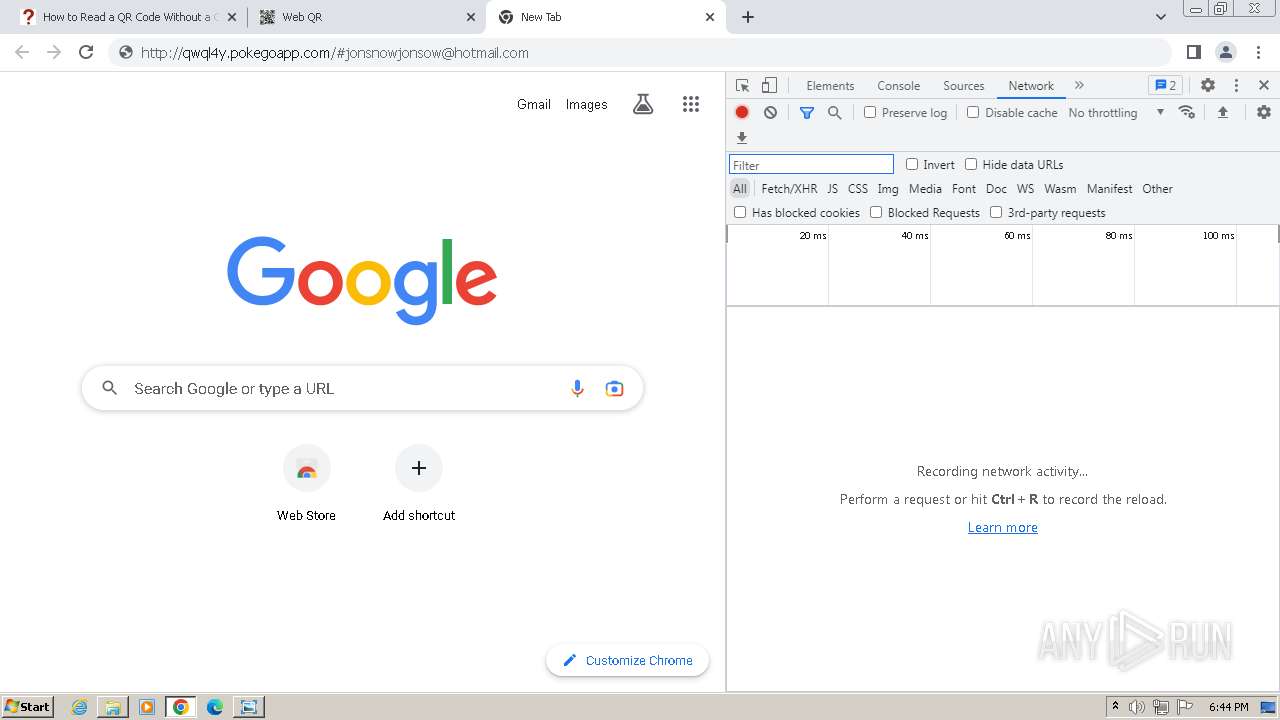The image size is (1280, 720).
Task: Open network panel settings gear
Action: coord(1264,112)
